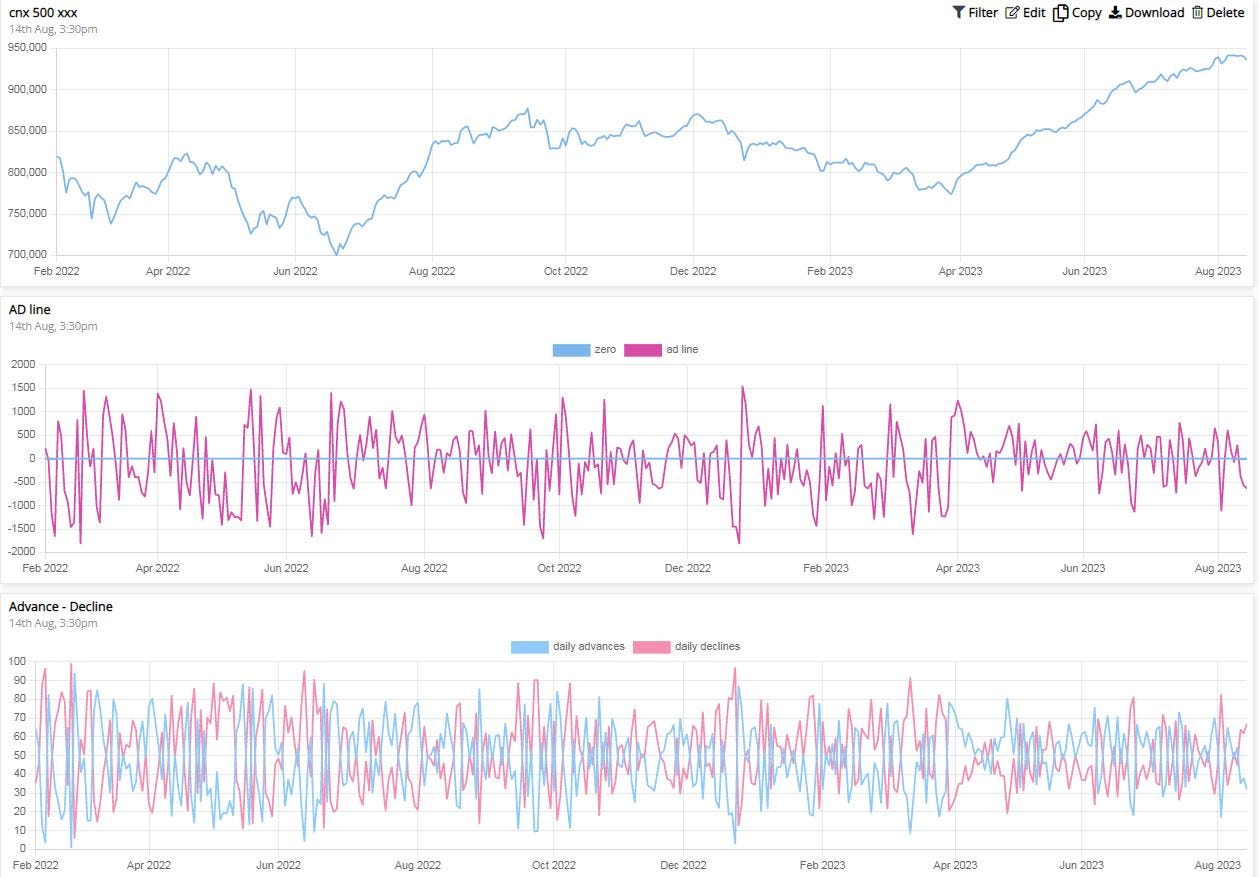Click the 700,000 y-axis label

click(x=28, y=255)
